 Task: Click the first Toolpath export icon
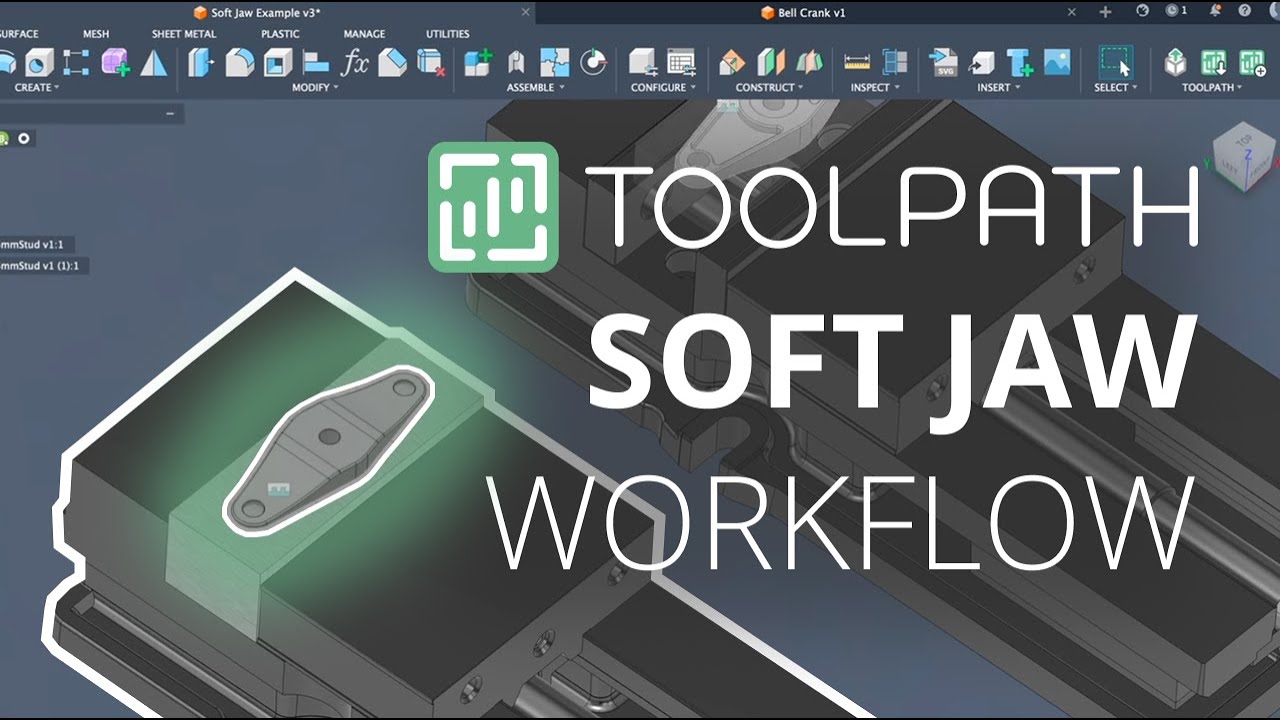pyautogui.click(x=1176, y=63)
